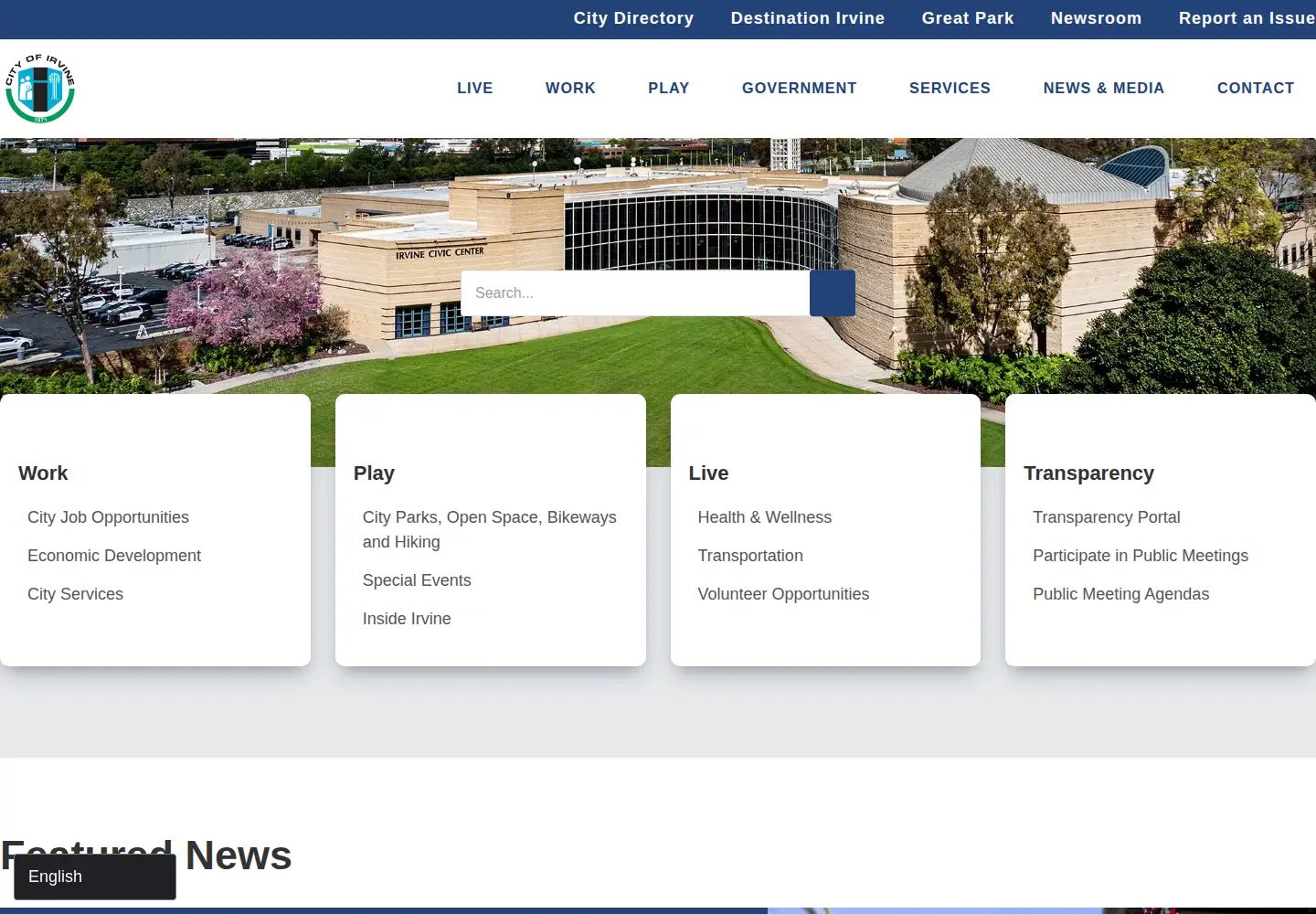Open the SERVICES main menu
The width and height of the screenshot is (1316, 914).
pos(950,88)
